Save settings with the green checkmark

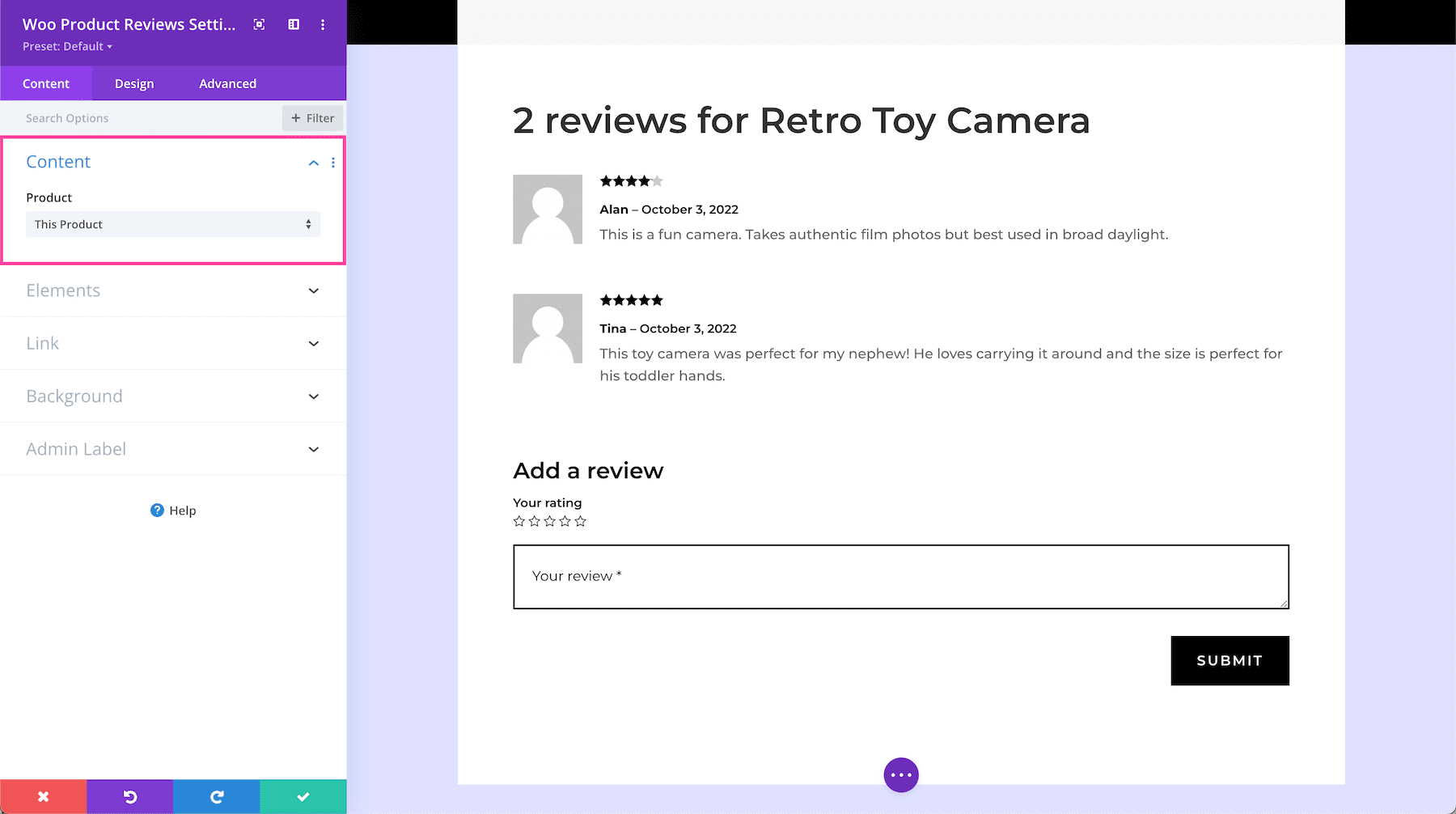pyautogui.click(x=302, y=796)
